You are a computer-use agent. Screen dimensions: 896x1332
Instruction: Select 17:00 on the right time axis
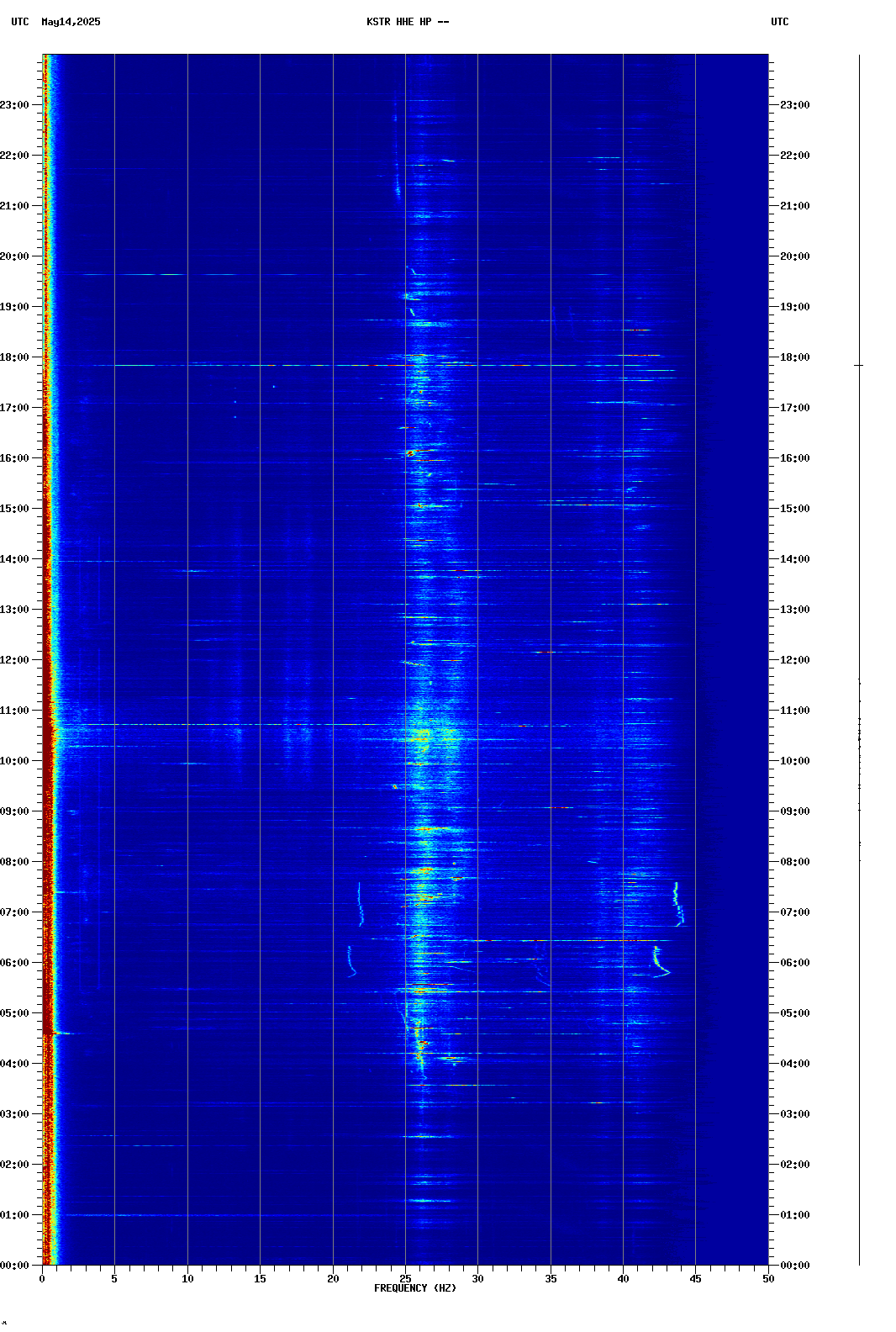pyautogui.click(x=795, y=408)
